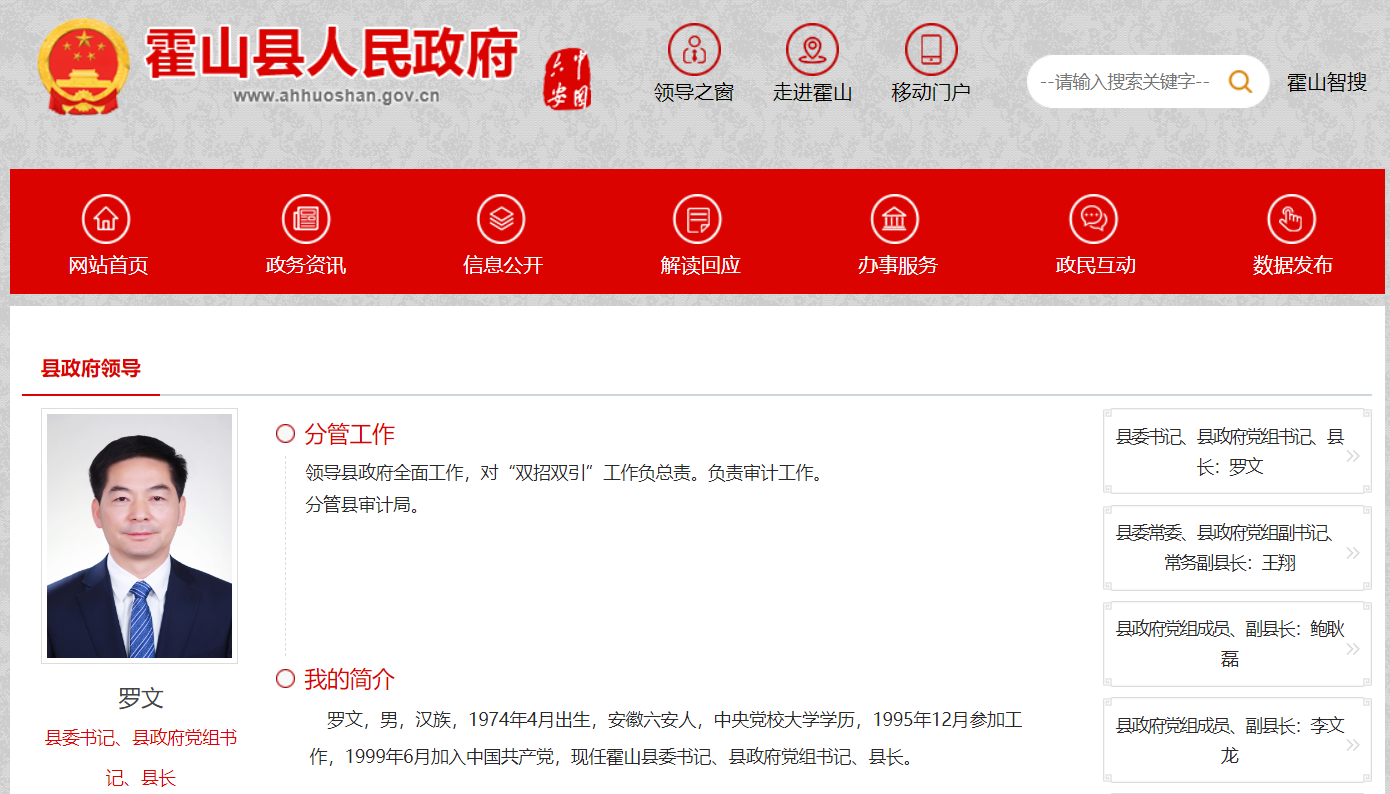Select the 办事服务 building icon
Image resolution: width=1390 pixels, height=794 pixels.
(x=895, y=218)
